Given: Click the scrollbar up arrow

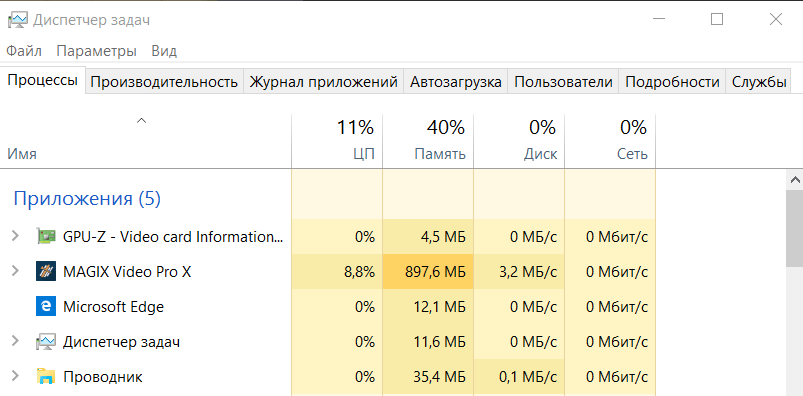Looking at the screenshot, I should coord(795,180).
